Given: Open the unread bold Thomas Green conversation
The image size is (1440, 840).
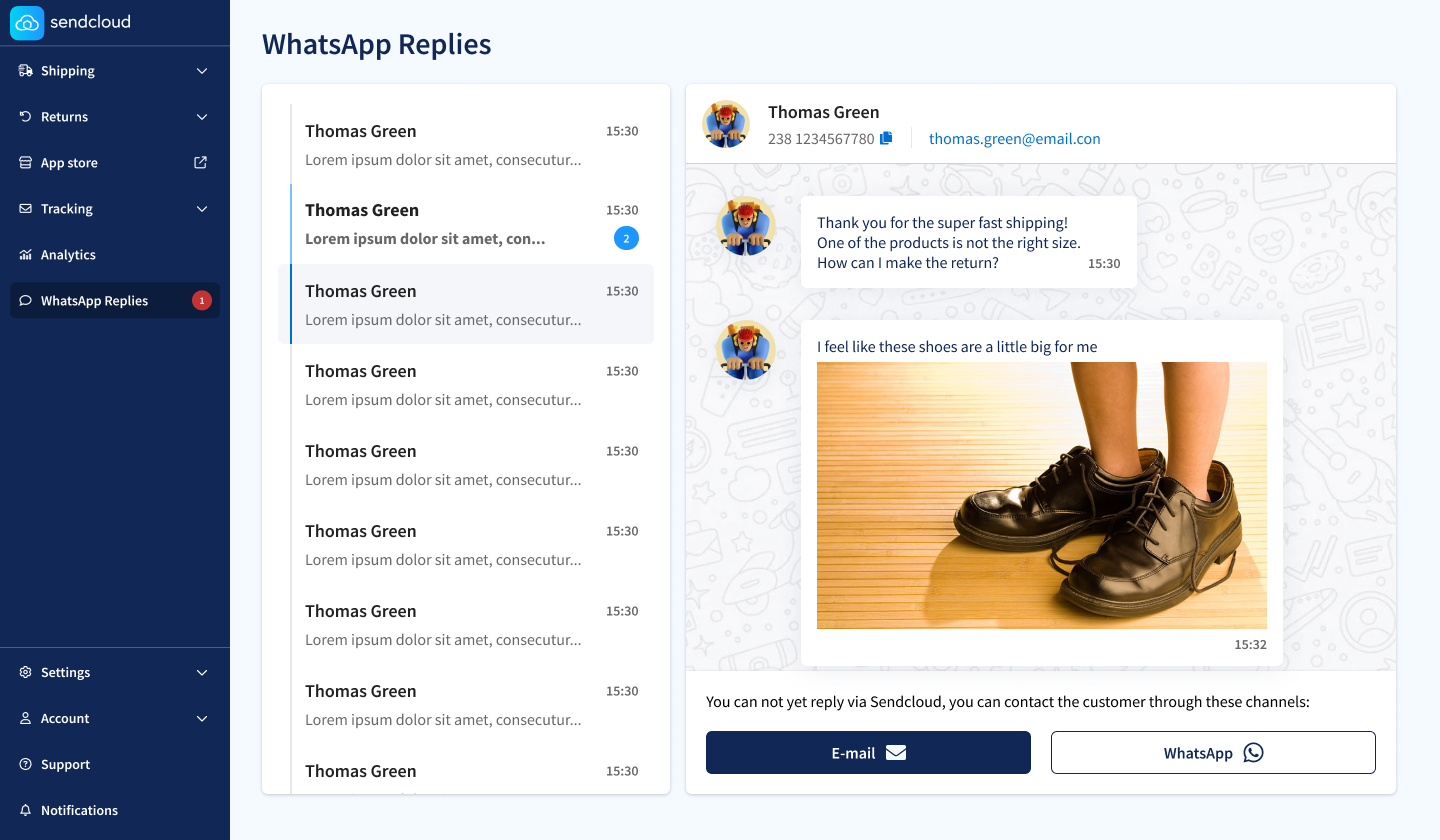Looking at the screenshot, I should coord(466,224).
